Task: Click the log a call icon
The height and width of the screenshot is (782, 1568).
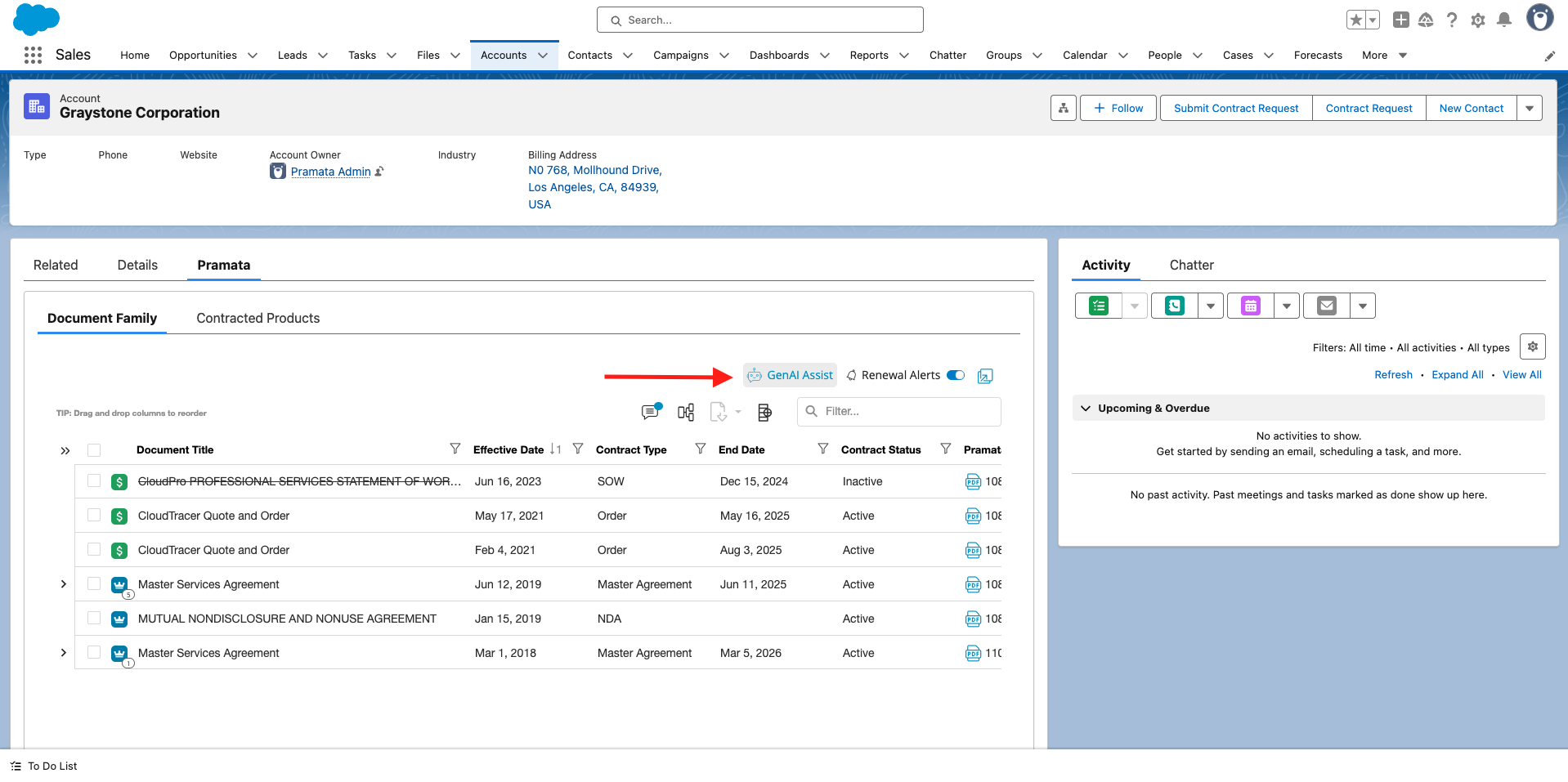Action: (x=1175, y=306)
